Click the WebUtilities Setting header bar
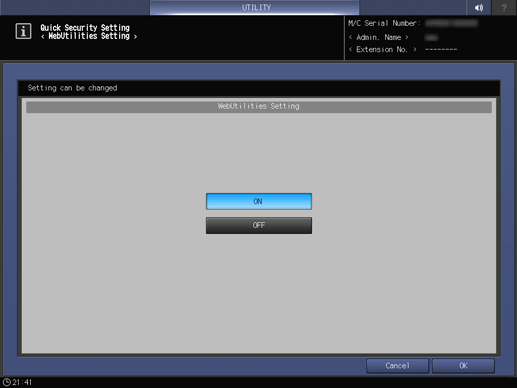 259,107
